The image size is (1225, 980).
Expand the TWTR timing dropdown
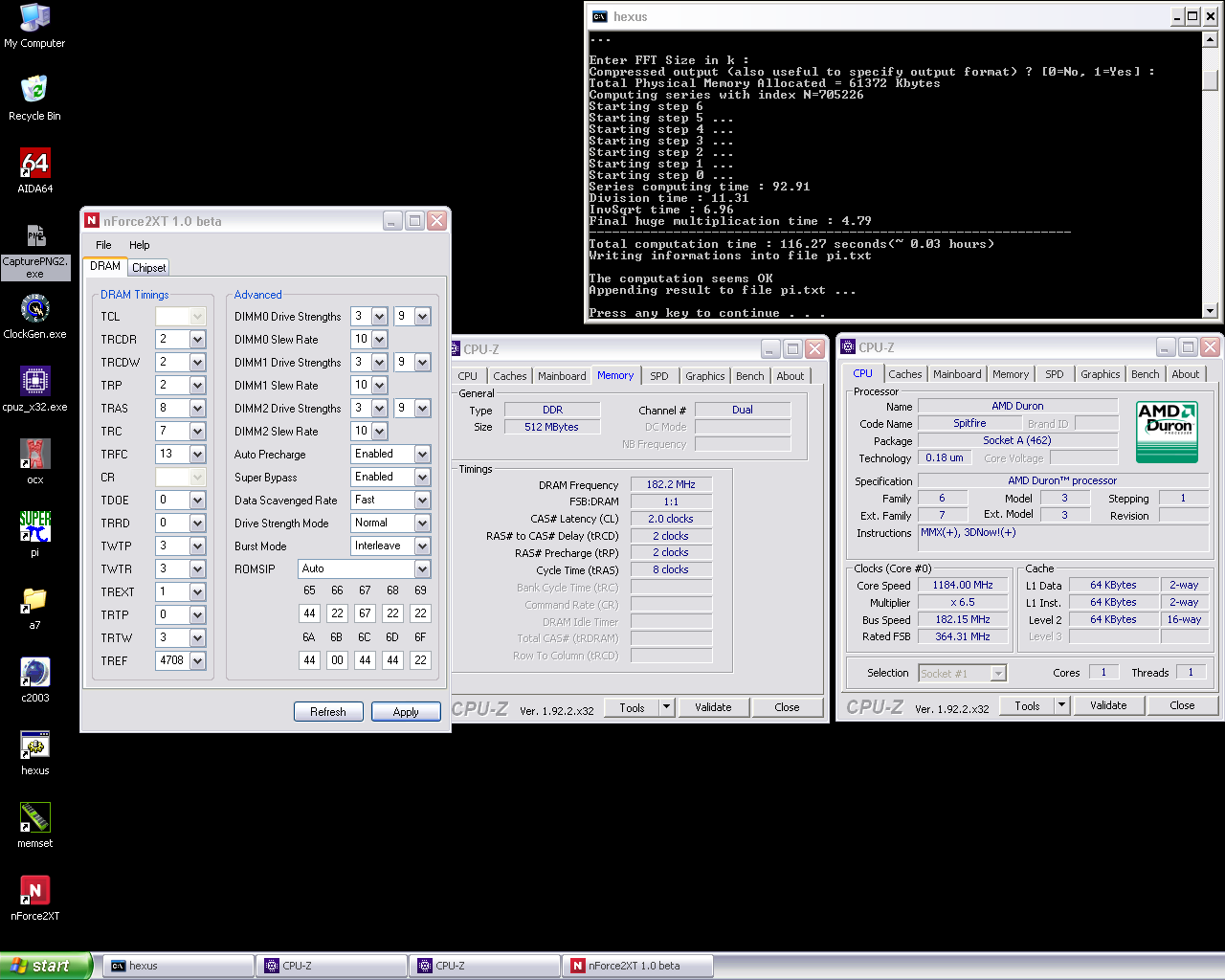coord(197,568)
